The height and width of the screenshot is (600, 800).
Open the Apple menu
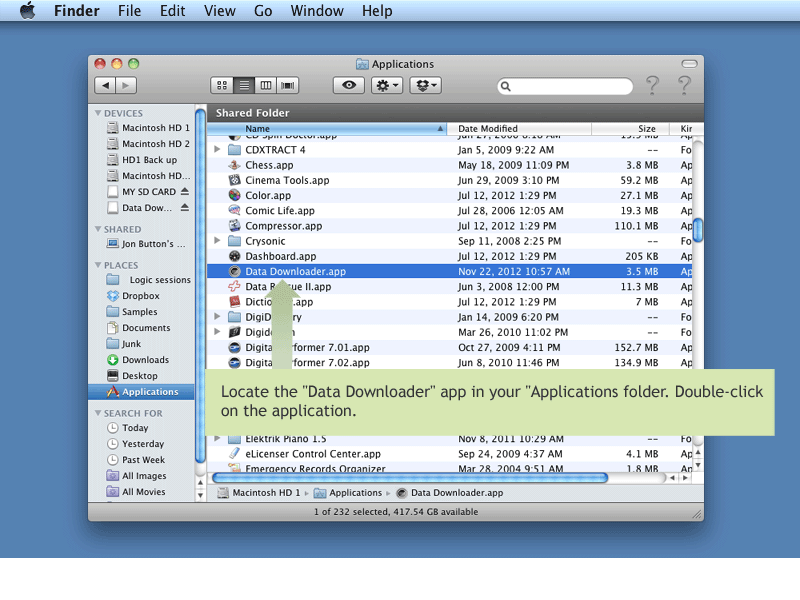point(28,10)
